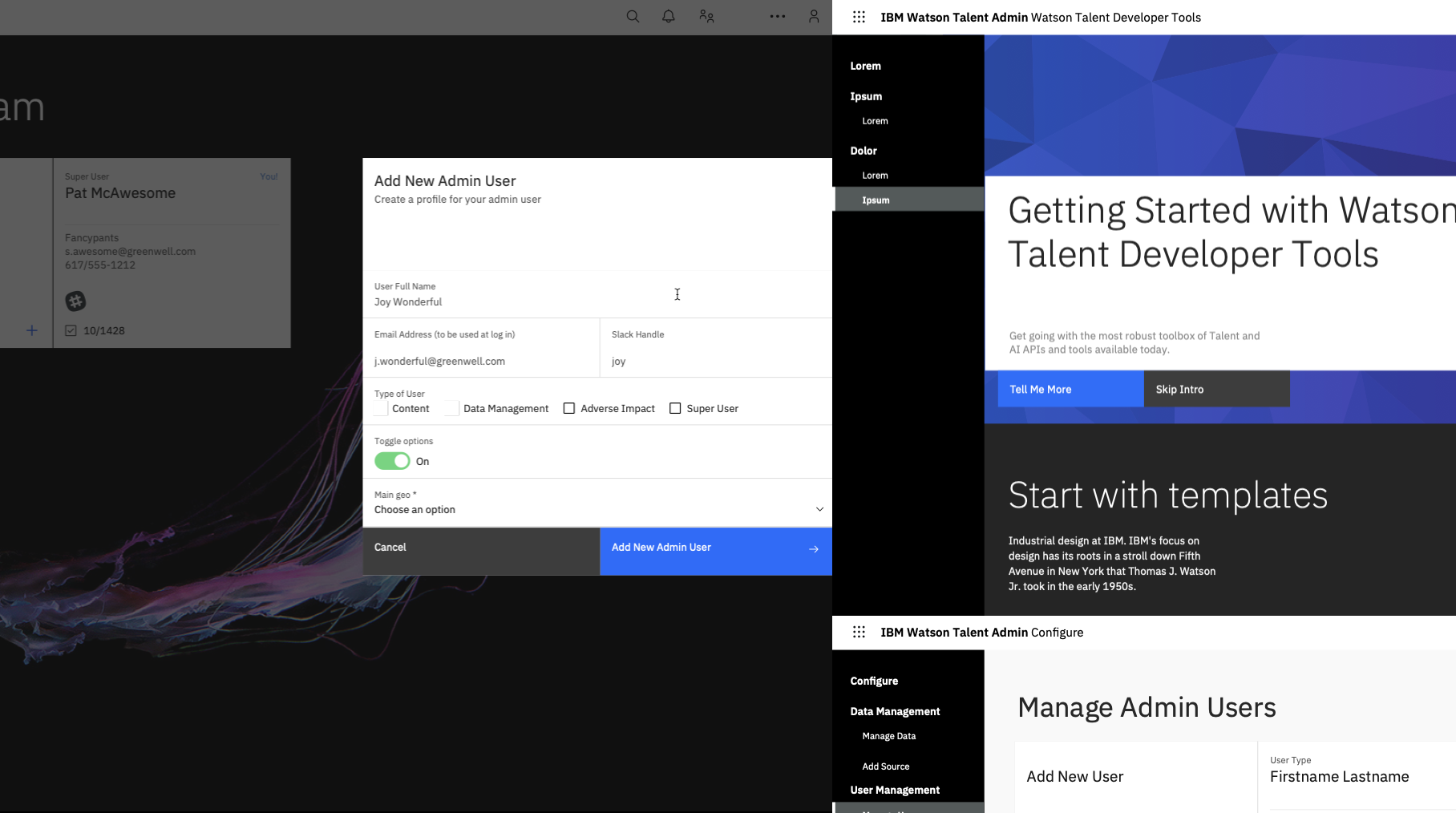Select Ipsum heading in Developer Tools sidebar
1456x813 pixels.
click(866, 96)
